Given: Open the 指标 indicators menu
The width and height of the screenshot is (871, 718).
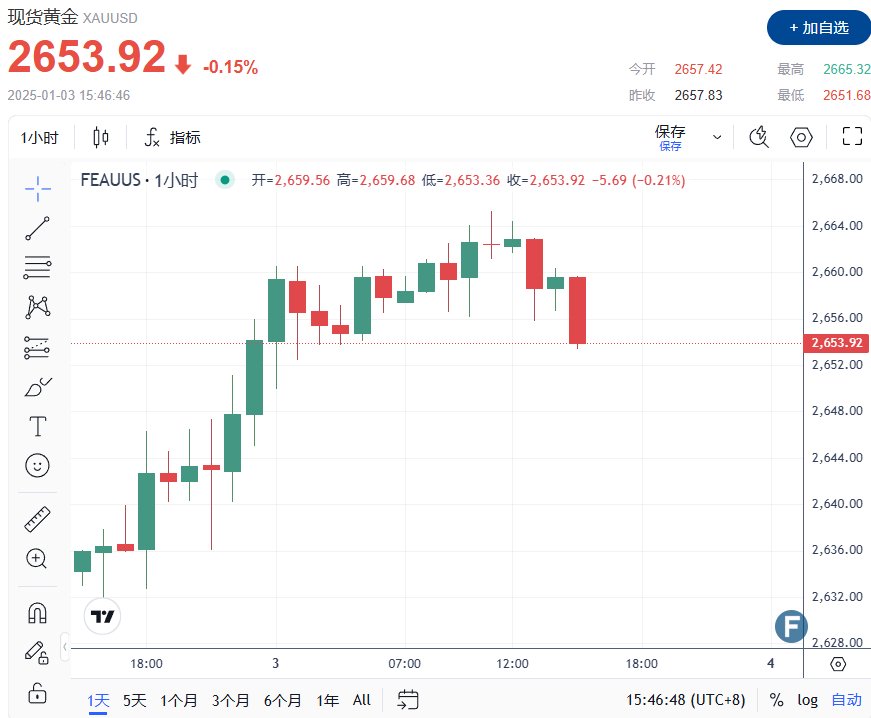Looking at the screenshot, I should pos(173,137).
